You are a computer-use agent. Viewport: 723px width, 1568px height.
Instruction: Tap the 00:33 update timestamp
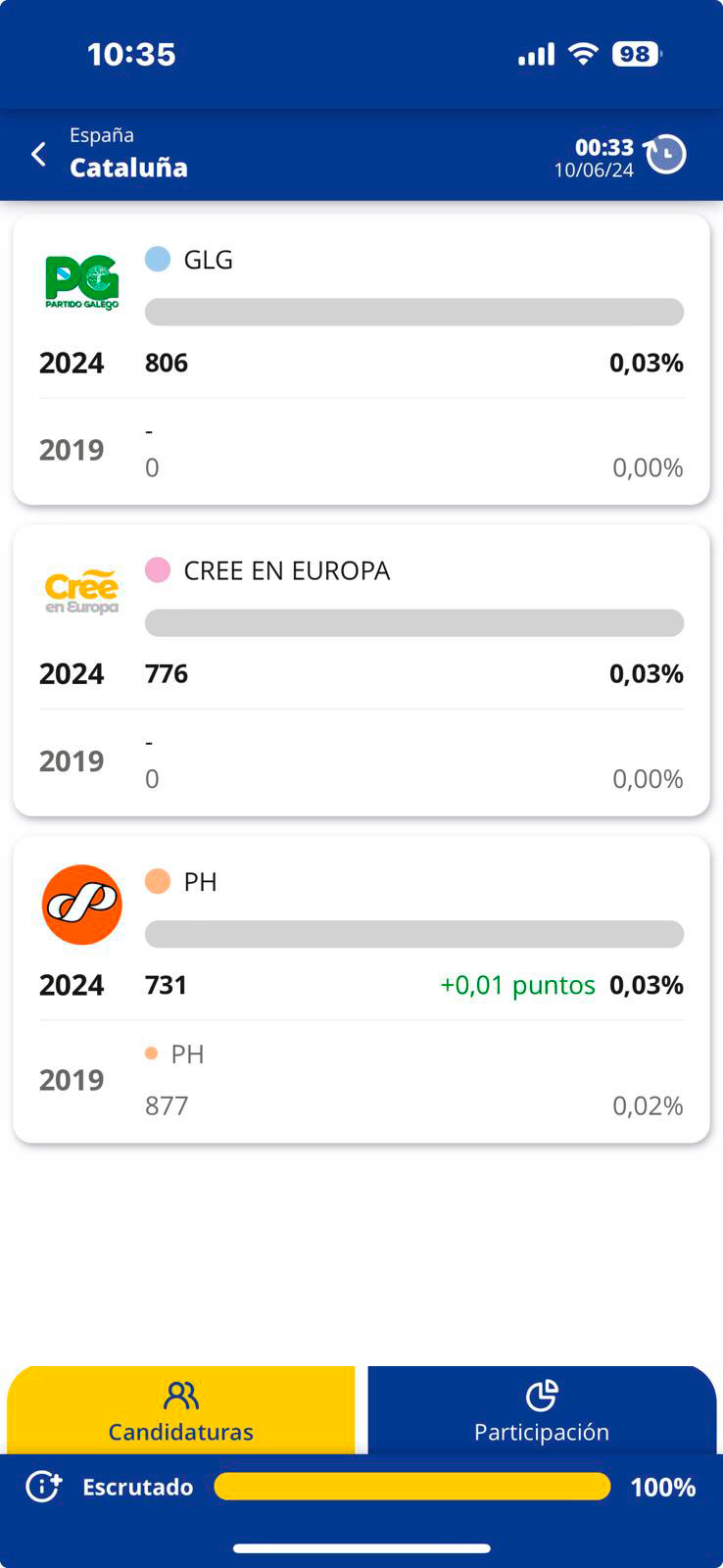click(x=603, y=147)
